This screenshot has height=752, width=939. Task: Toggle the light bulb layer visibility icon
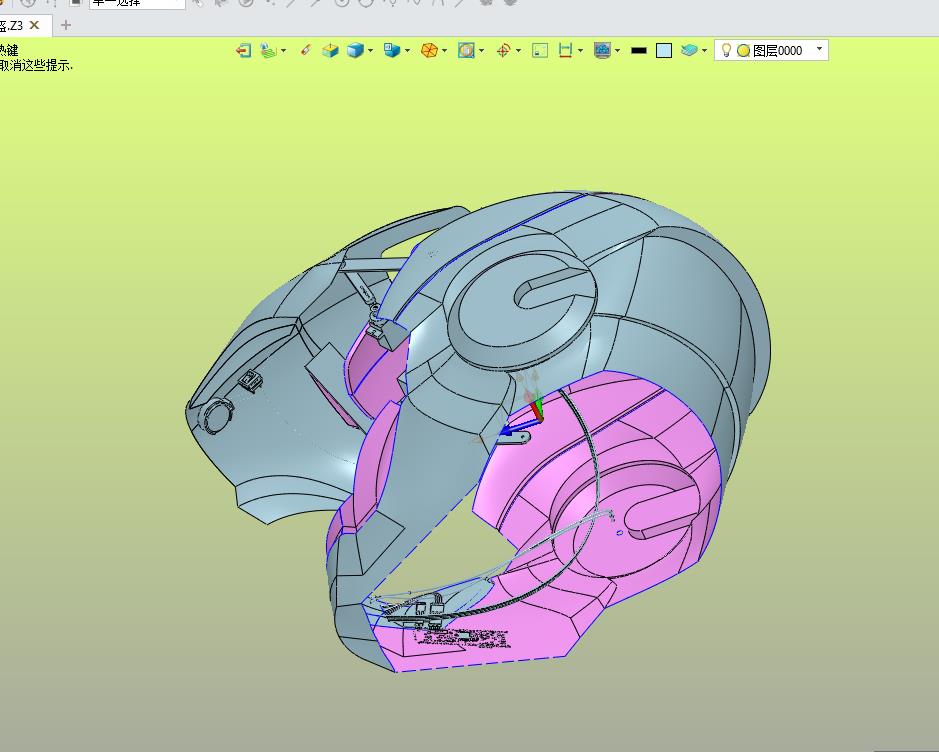coord(726,50)
